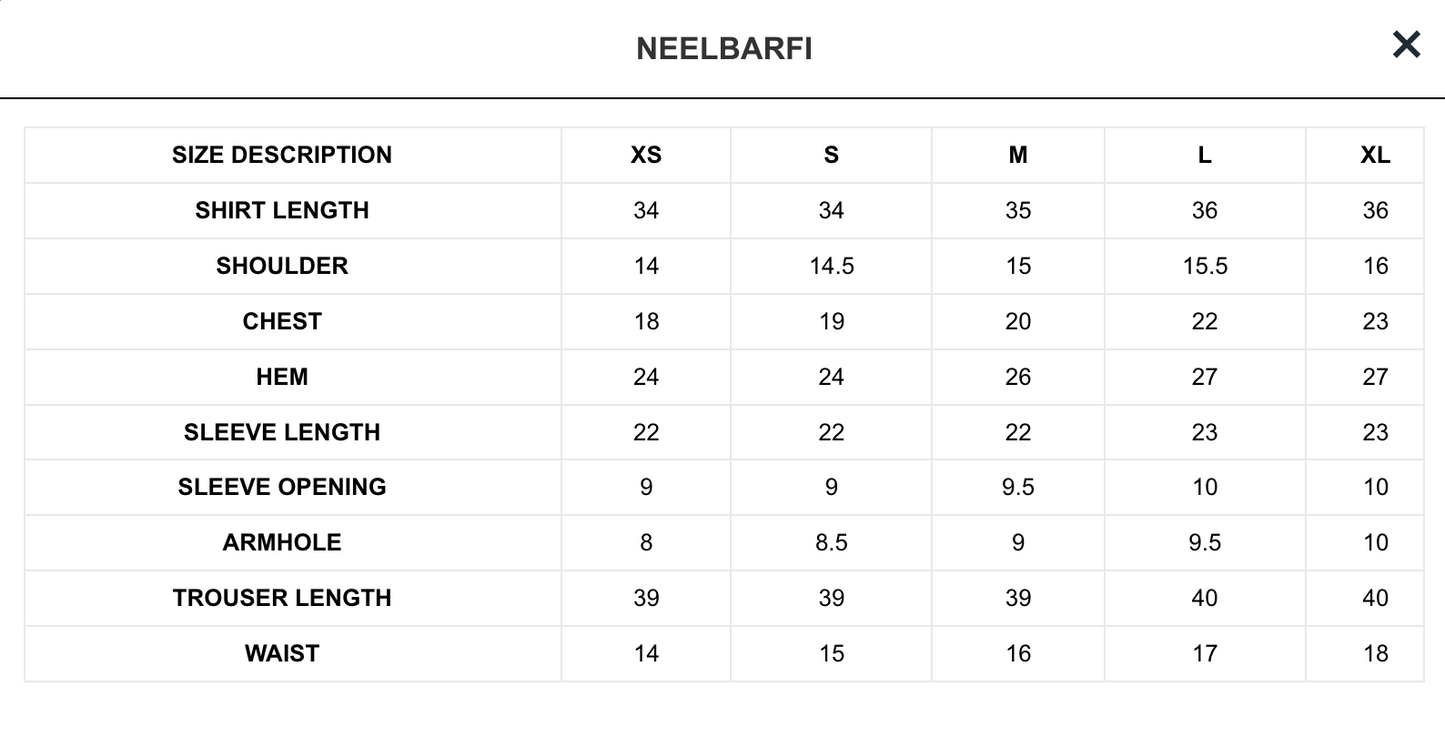Image resolution: width=1445 pixels, height=737 pixels.
Task: Click the XL size column header
Action: click(1375, 155)
